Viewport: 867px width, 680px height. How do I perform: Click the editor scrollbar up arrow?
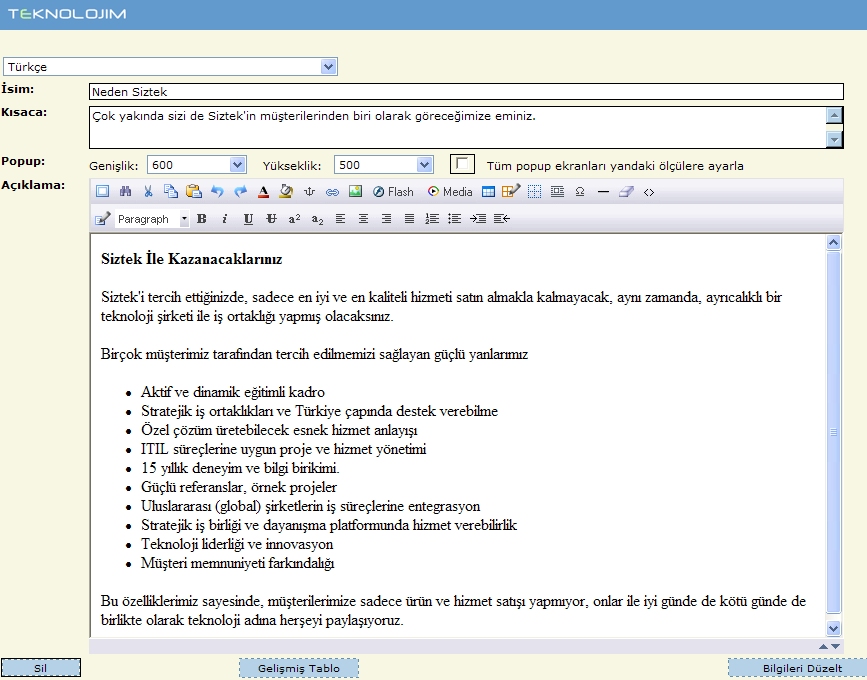pos(833,242)
